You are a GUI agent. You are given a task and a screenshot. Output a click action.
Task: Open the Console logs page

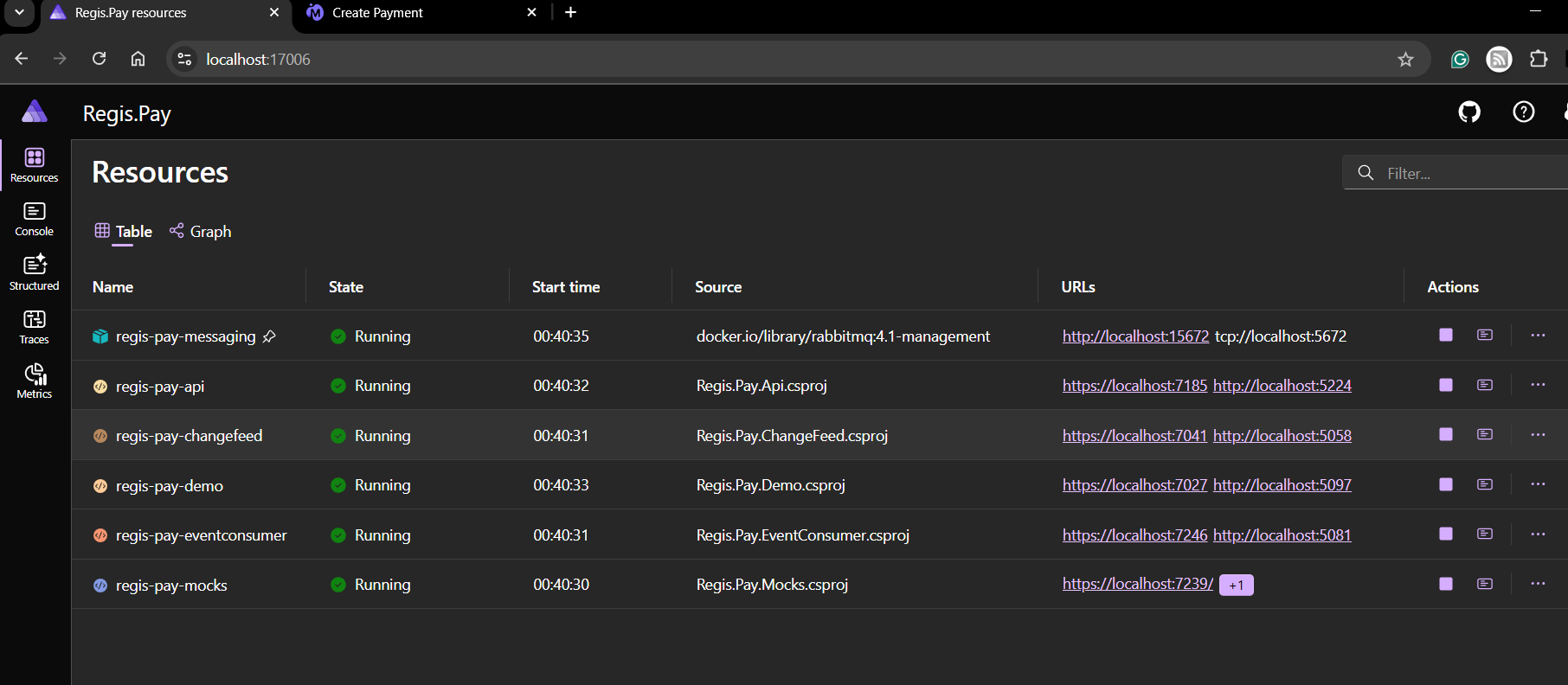[35, 220]
